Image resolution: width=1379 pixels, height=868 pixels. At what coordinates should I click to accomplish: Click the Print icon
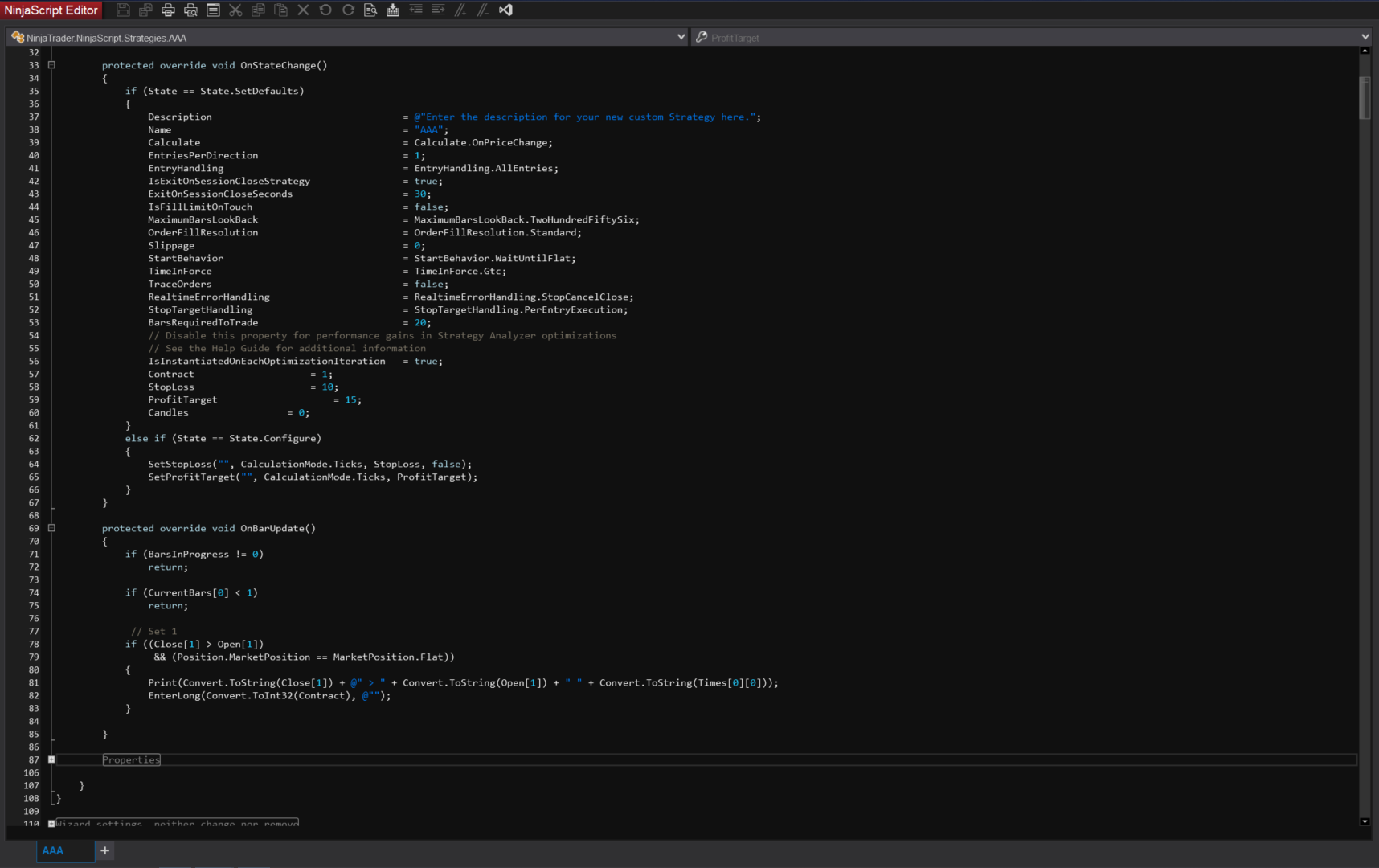point(168,10)
